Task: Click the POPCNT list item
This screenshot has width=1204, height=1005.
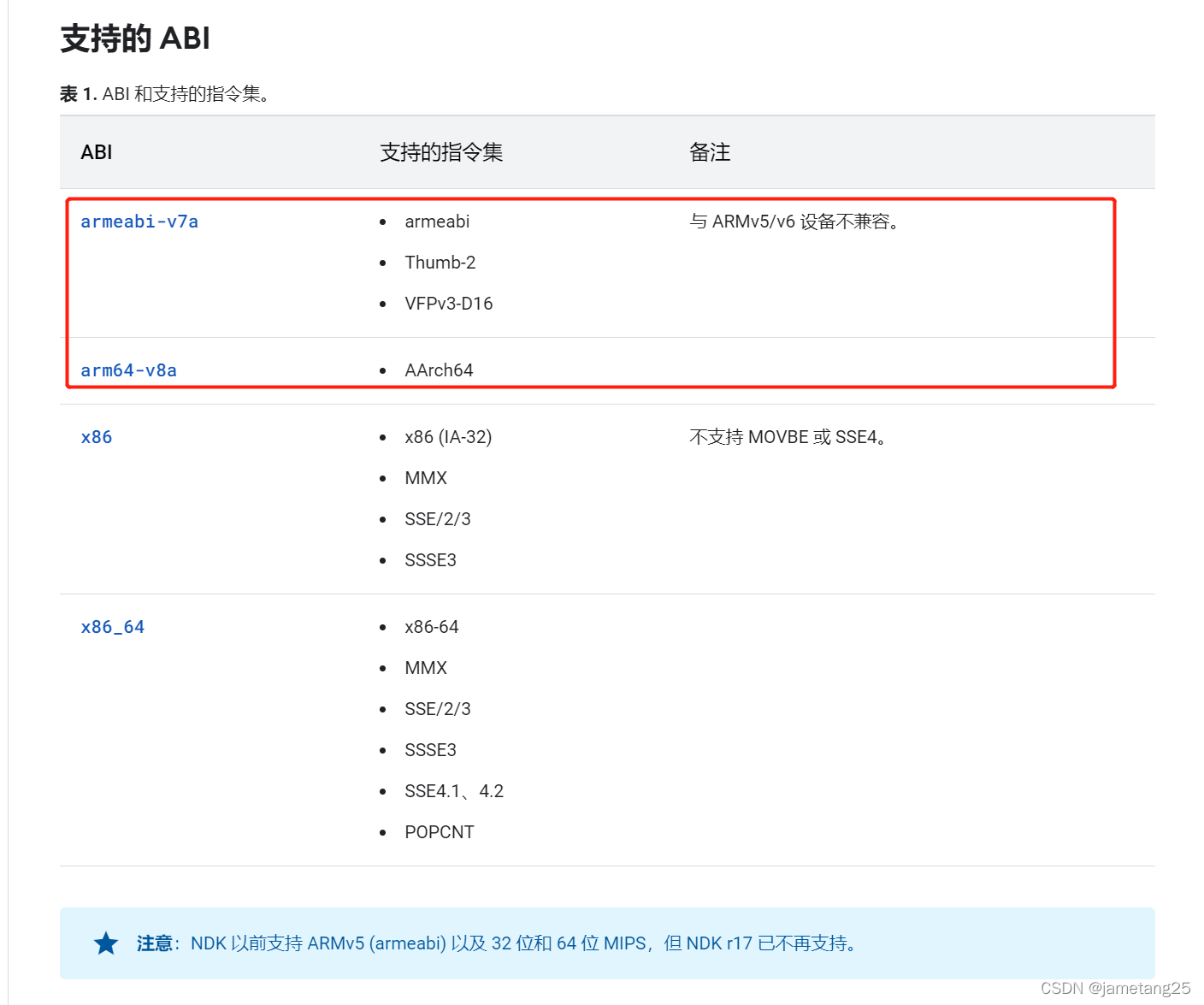Action: tap(440, 832)
